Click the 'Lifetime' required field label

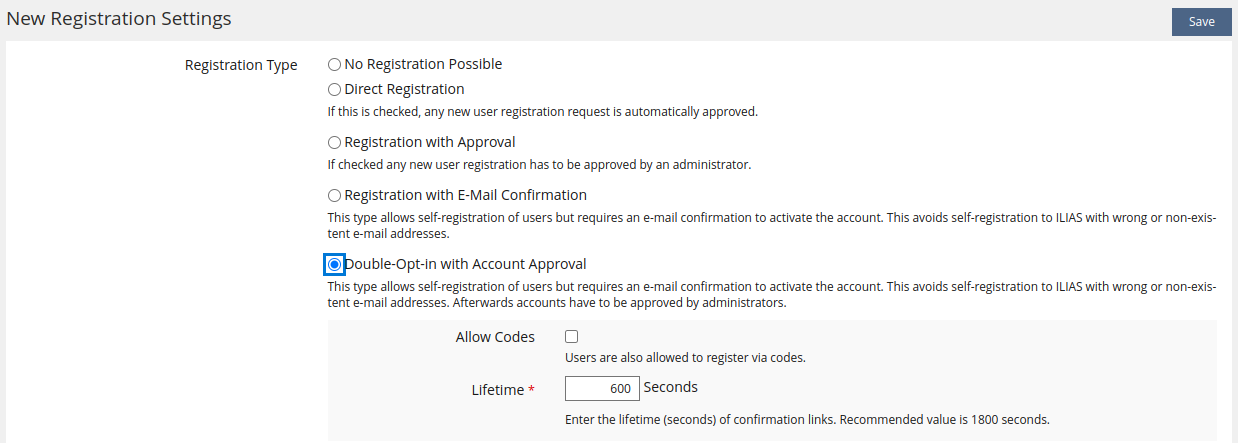[498, 389]
